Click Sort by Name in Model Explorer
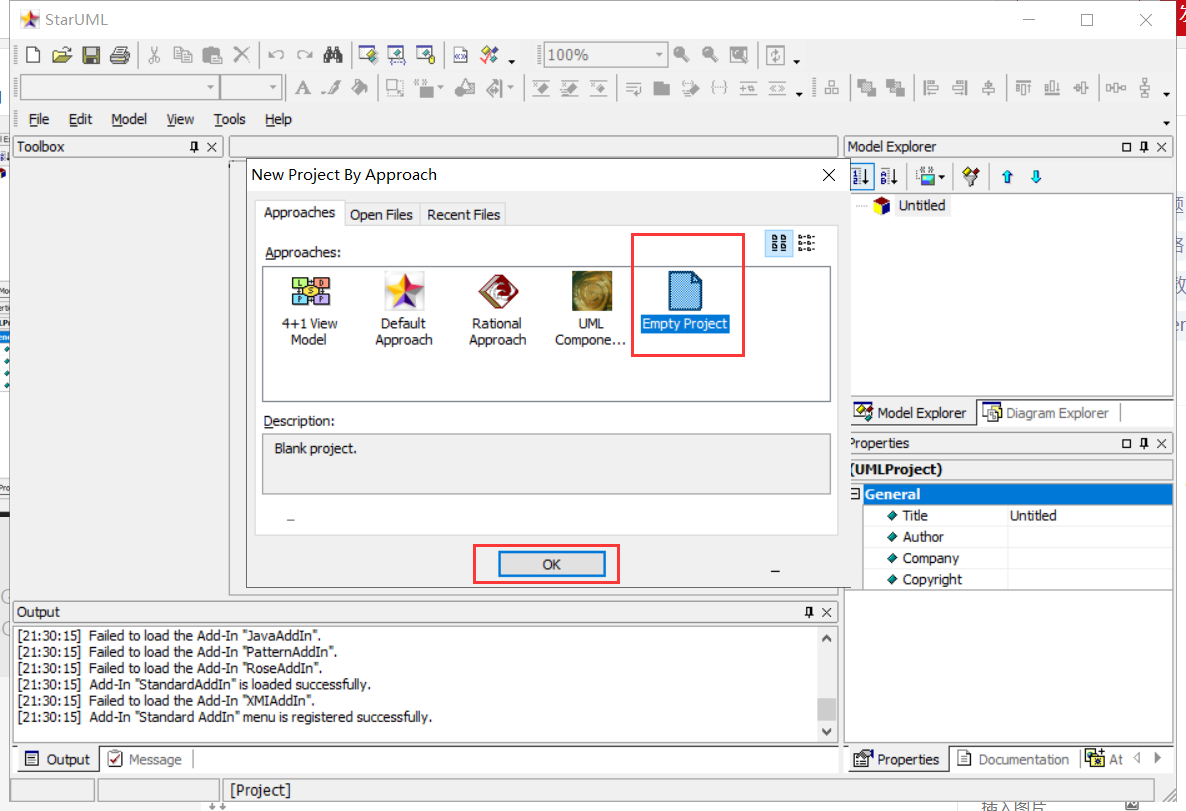 pyautogui.click(x=890, y=177)
